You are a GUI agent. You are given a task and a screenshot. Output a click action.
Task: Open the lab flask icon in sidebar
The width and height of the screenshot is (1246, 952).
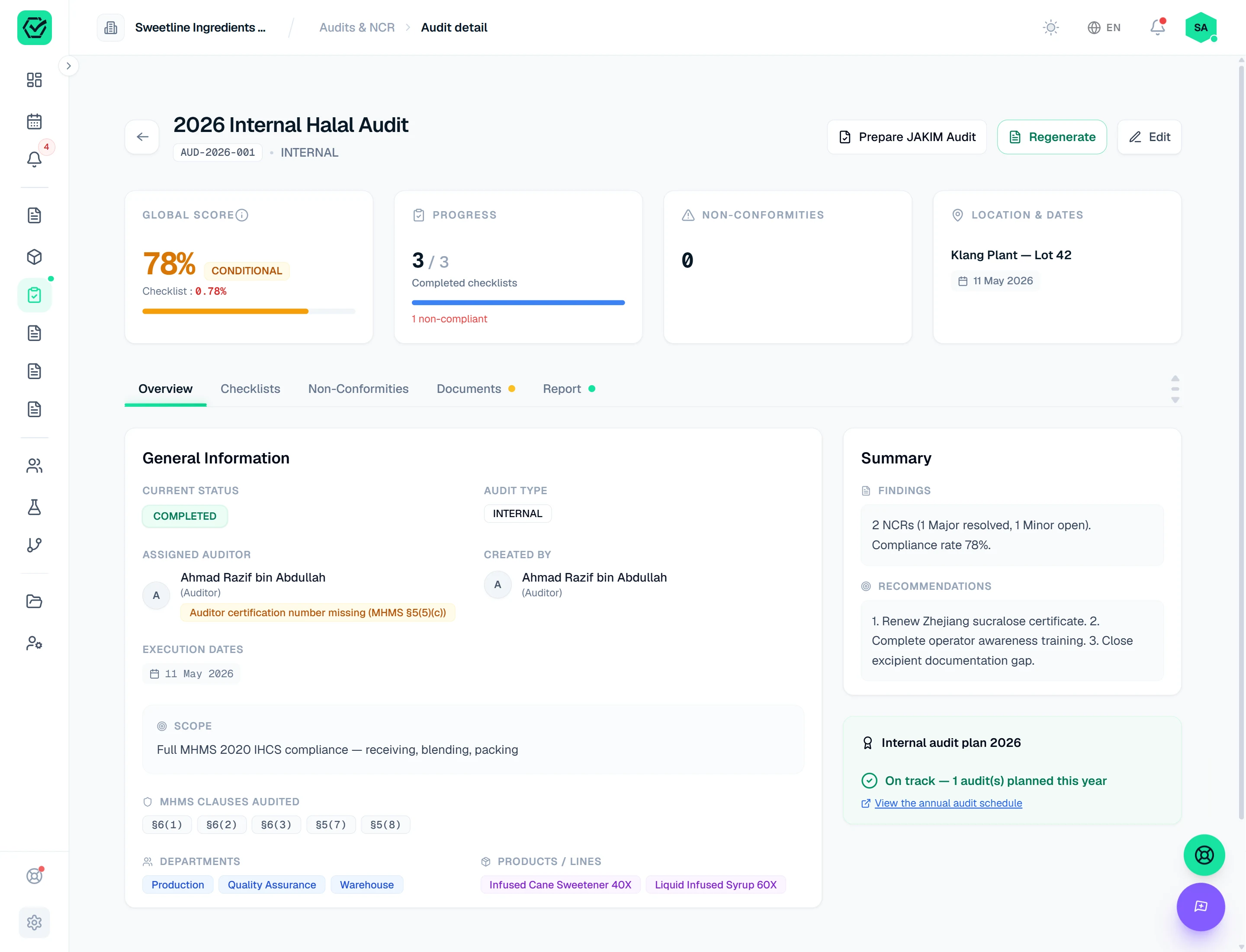click(x=34, y=507)
